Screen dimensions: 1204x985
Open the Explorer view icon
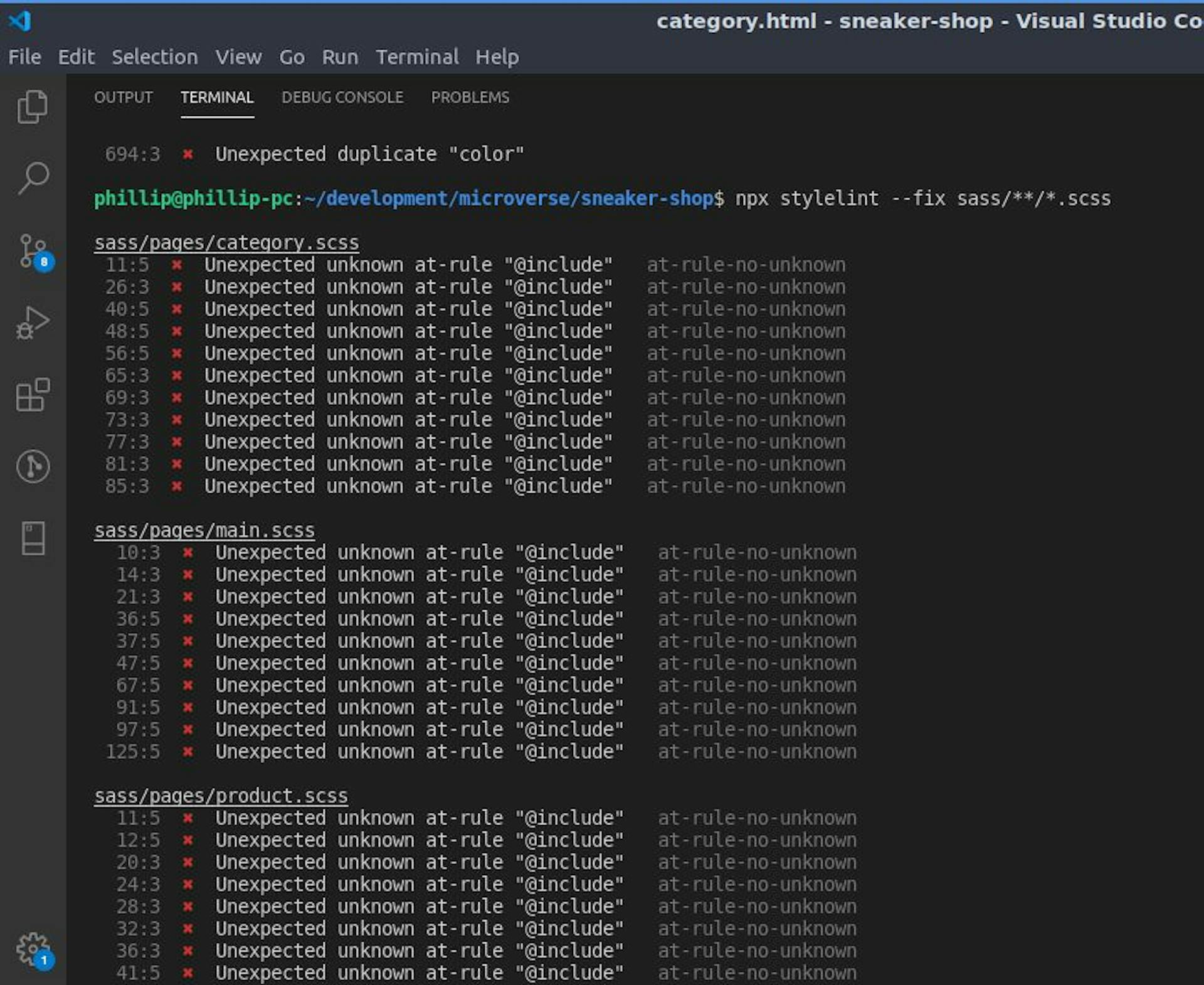pos(33,107)
